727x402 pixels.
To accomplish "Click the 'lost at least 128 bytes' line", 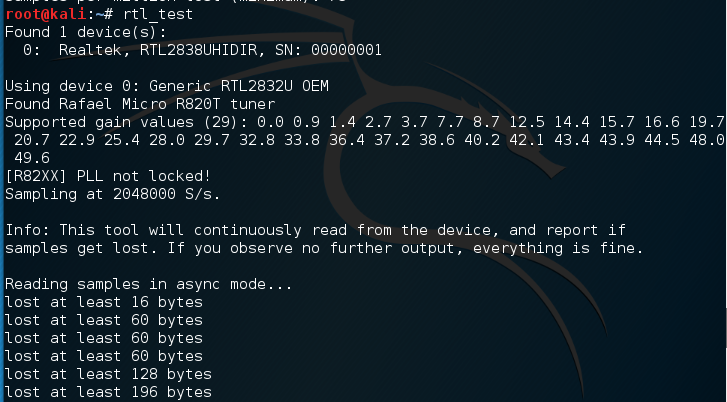I will coord(108,374).
